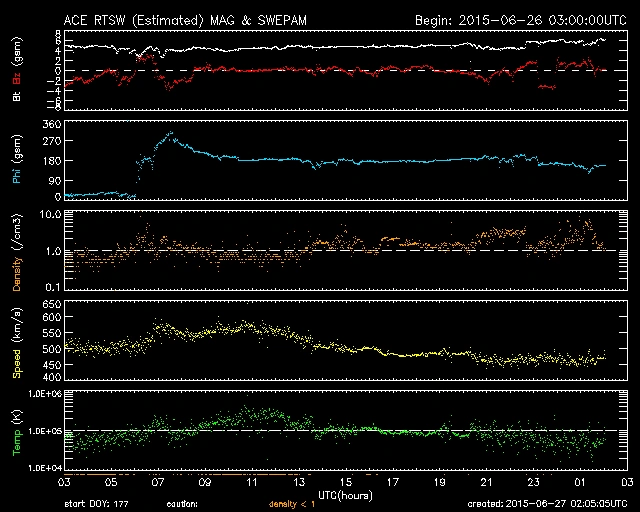The height and width of the screenshot is (512, 640).
Task: Click the "caution:" footer label
Action: point(182,504)
